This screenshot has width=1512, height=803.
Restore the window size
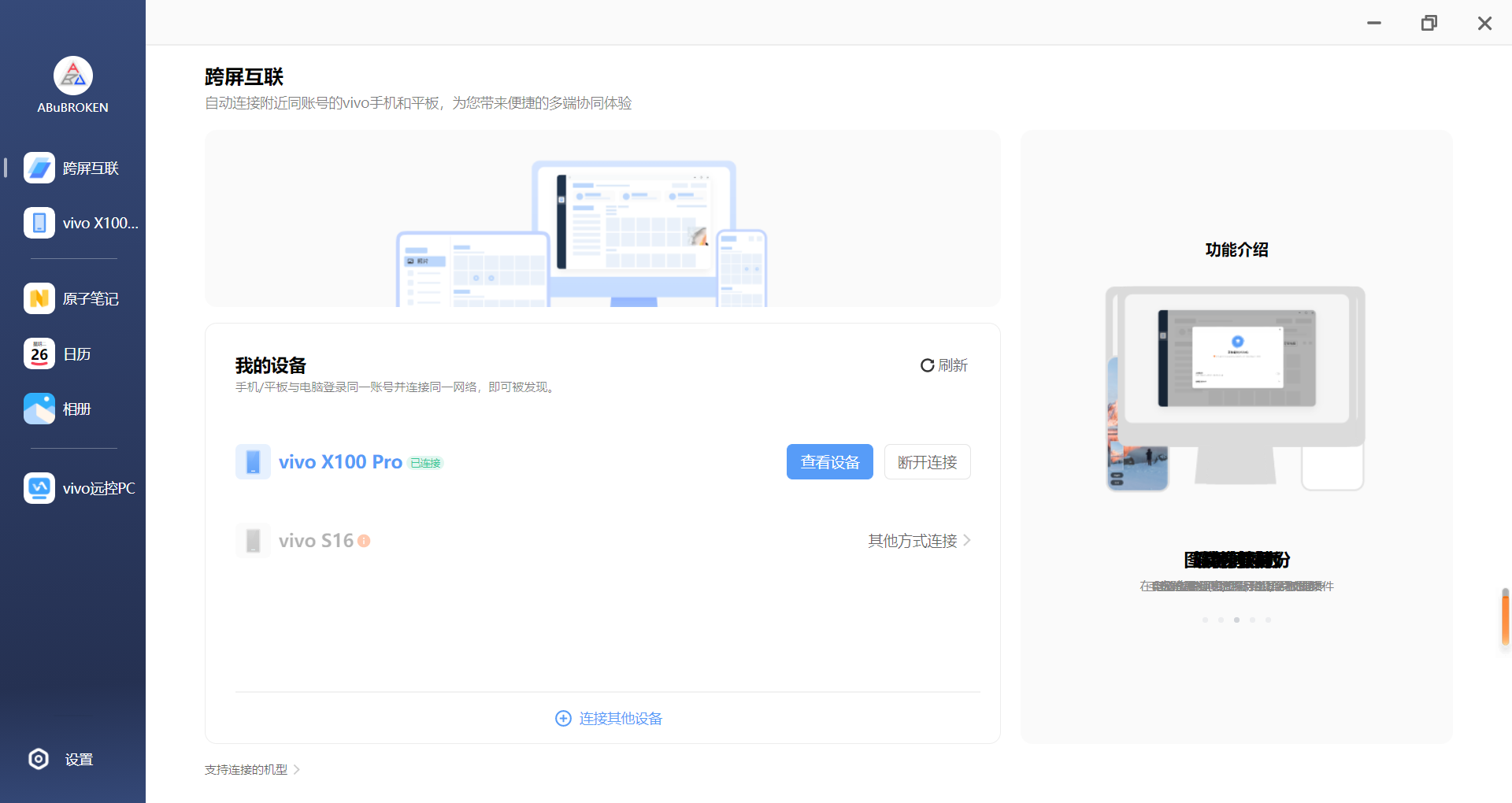(x=1429, y=23)
